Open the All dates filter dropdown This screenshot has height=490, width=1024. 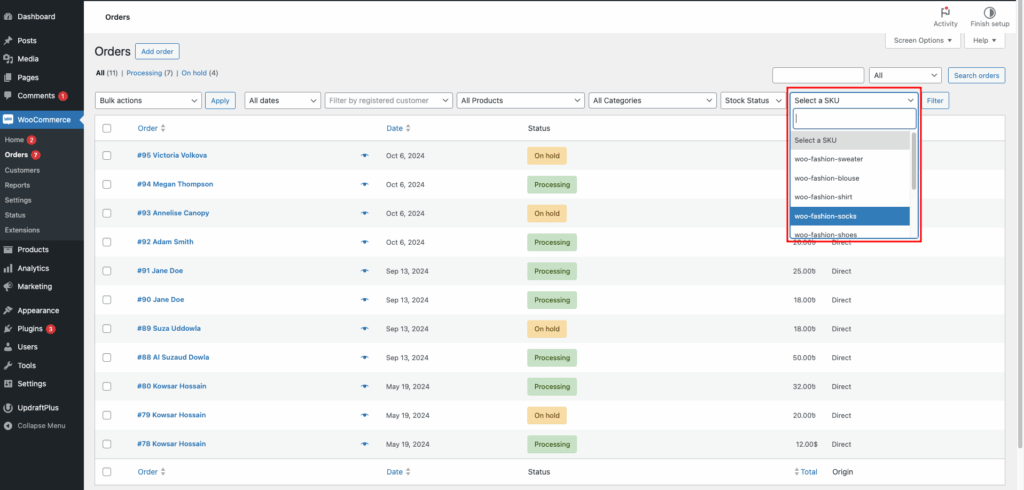pos(282,101)
